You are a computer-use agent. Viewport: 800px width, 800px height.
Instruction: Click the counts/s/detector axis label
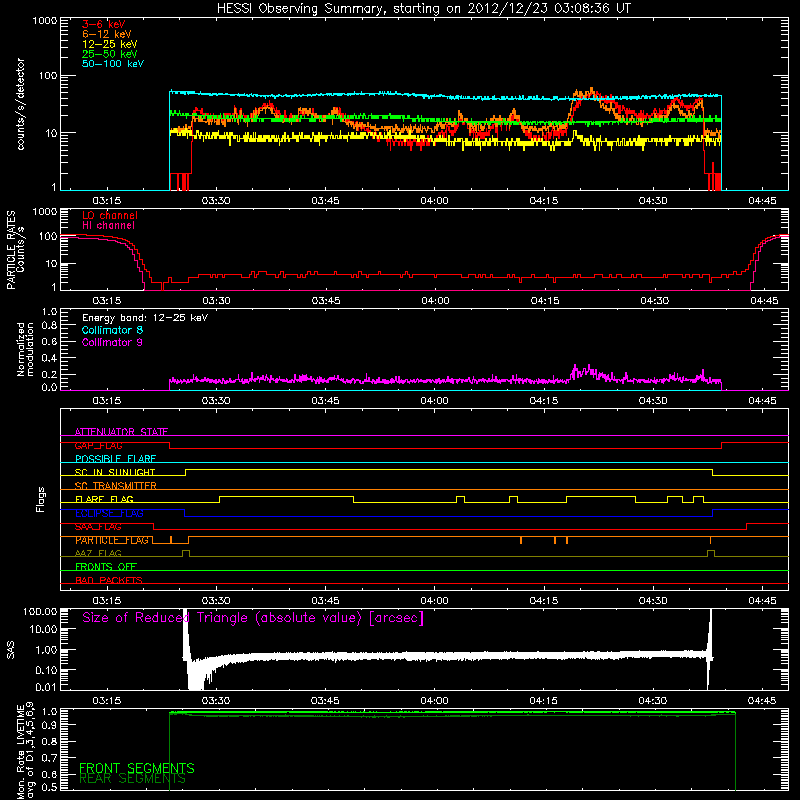pyautogui.click(x=20, y=104)
